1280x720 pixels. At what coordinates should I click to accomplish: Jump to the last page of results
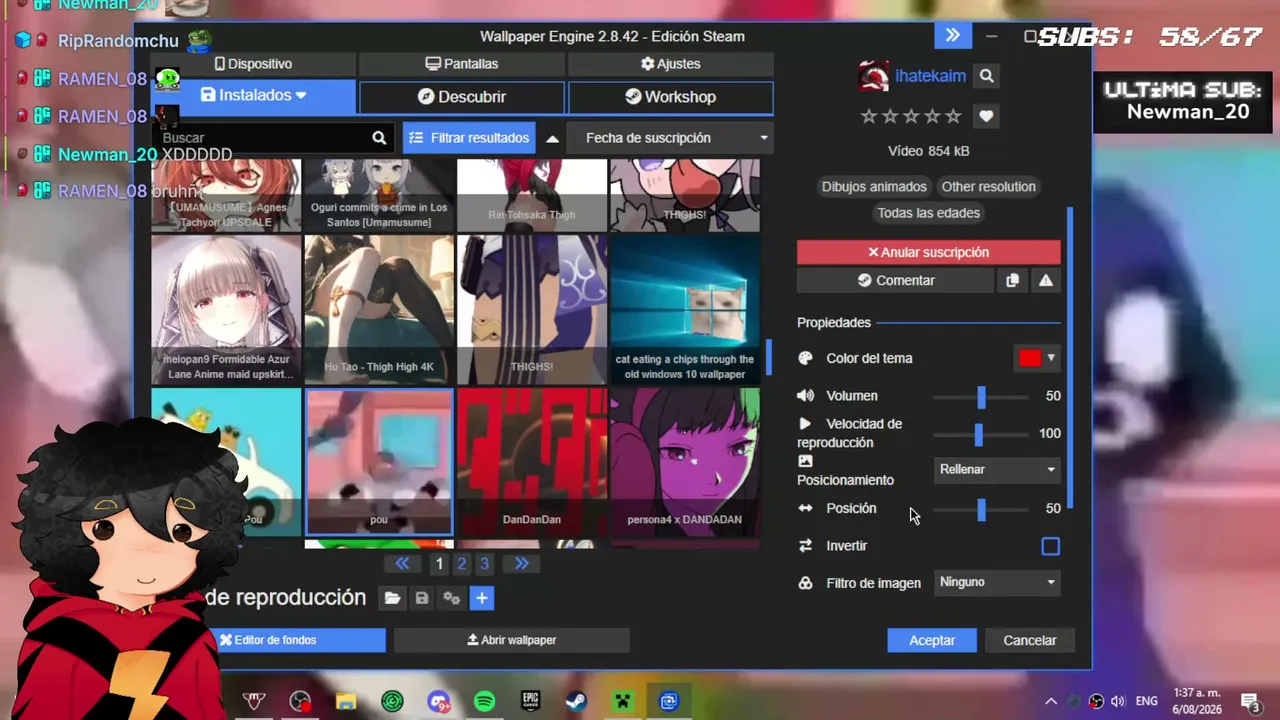coord(521,564)
